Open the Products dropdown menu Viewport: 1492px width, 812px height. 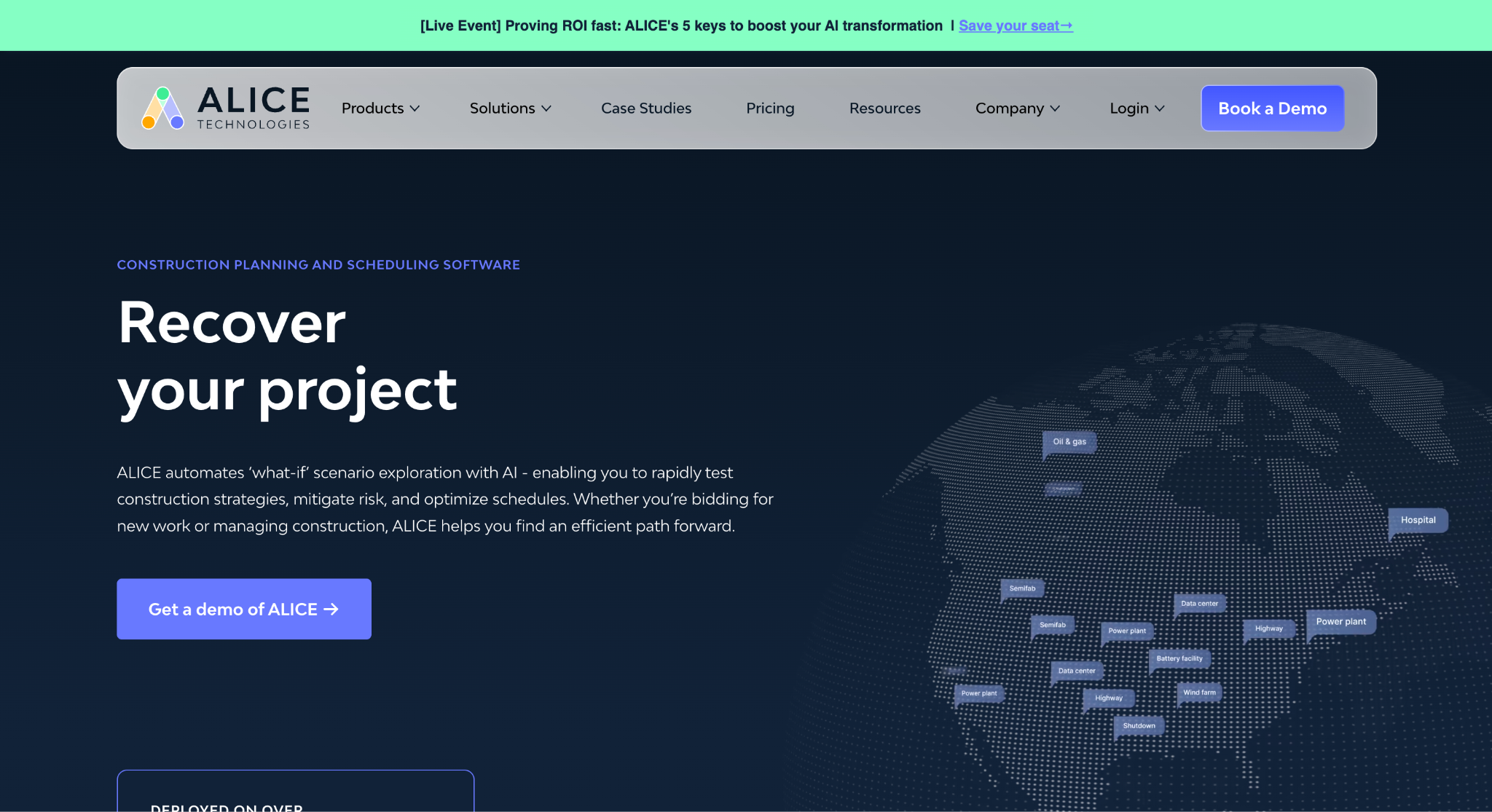click(x=380, y=109)
